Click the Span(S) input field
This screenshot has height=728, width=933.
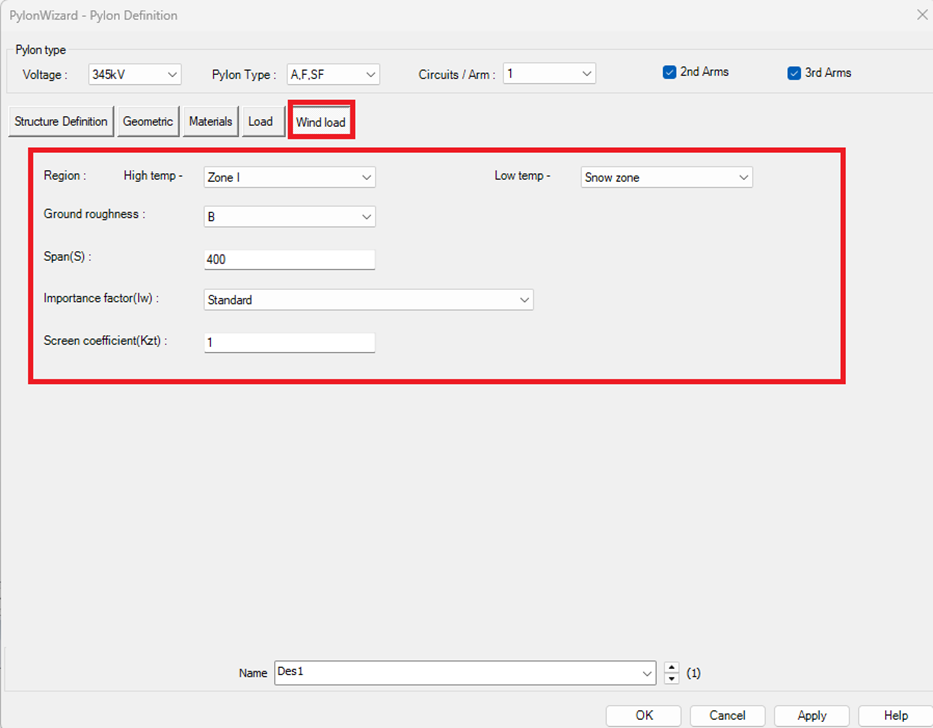click(x=289, y=260)
